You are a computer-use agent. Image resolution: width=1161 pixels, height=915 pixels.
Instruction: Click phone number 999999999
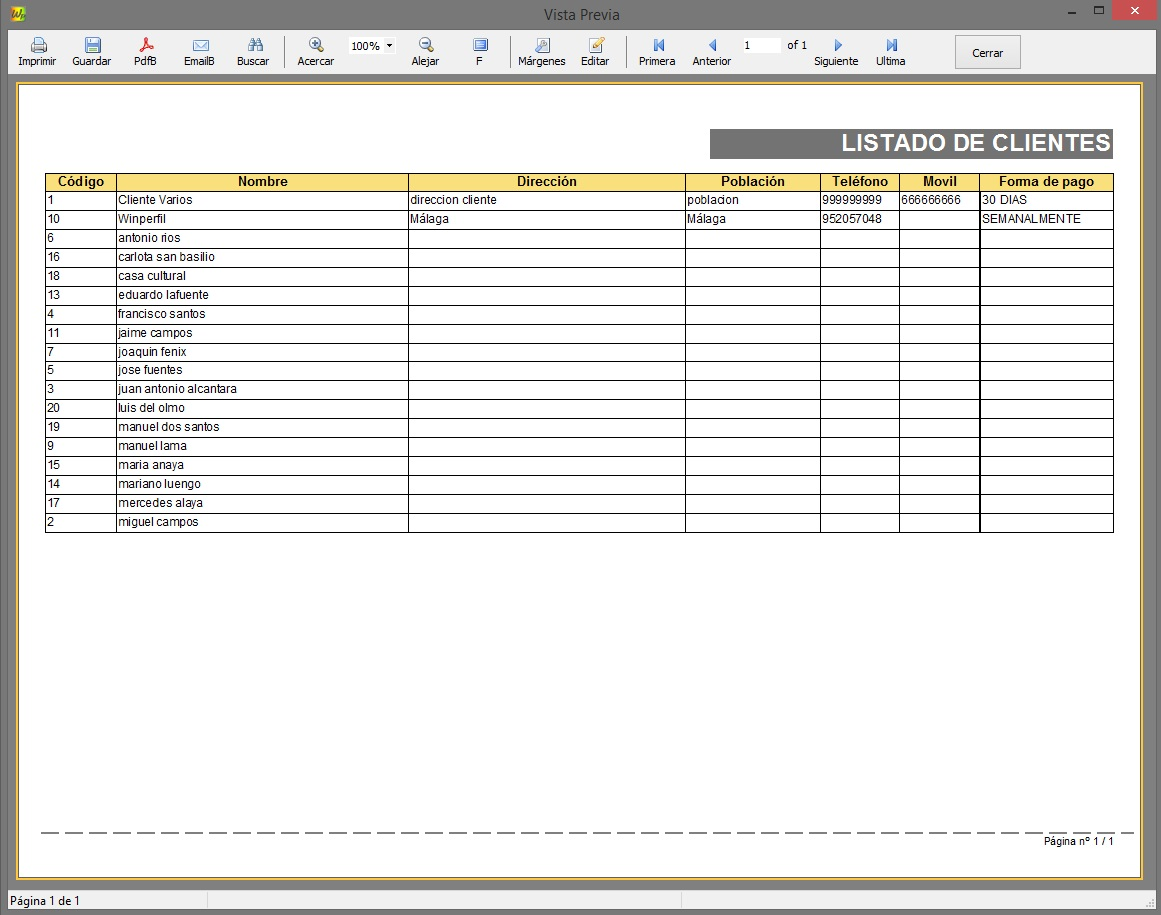pyautogui.click(x=851, y=201)
